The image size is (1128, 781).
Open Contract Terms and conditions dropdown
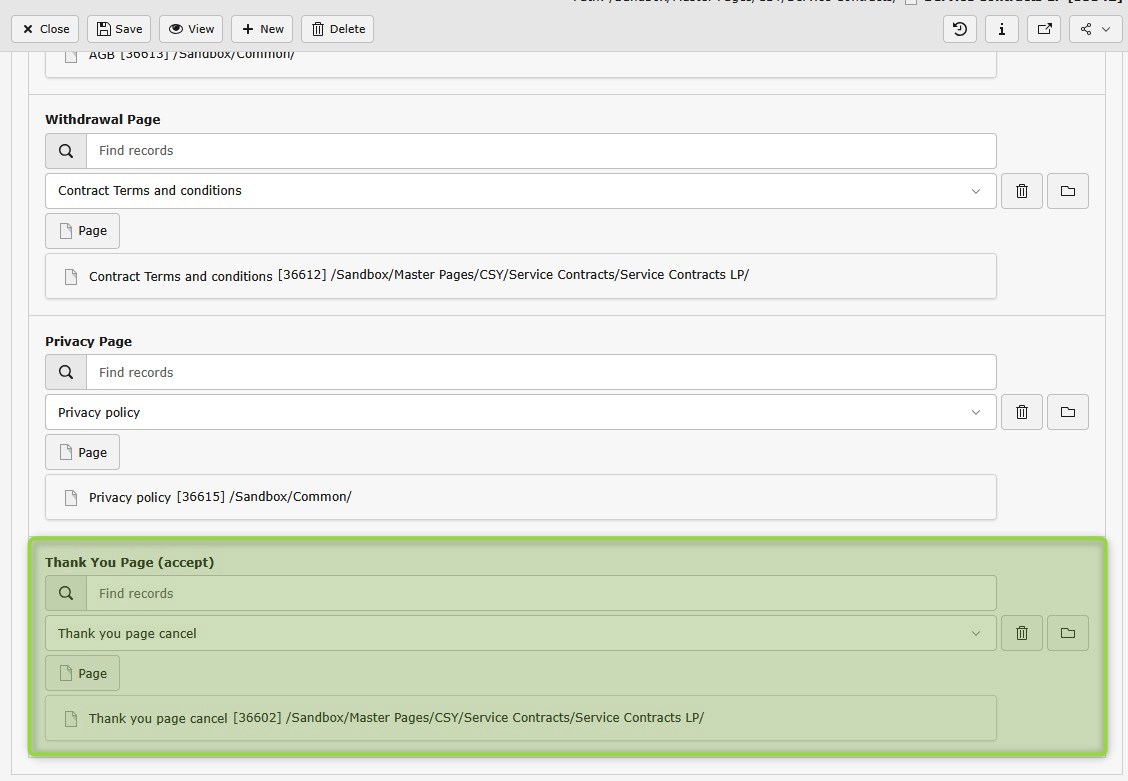pyautogui.click(x=520, y=191)
